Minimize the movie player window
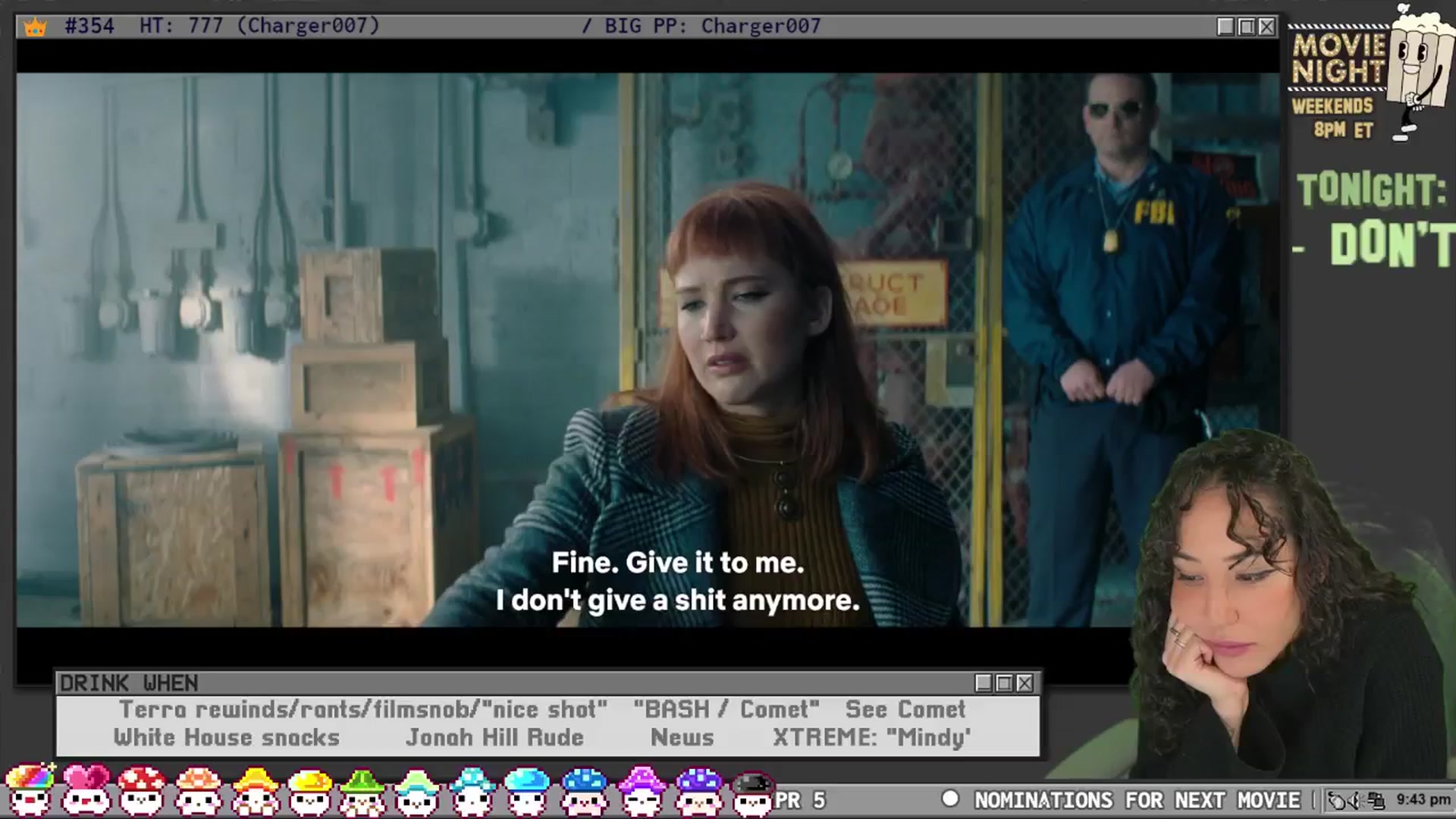Image resolution: width=1456 pixels, height=819 pixels. click(1225, 27)
